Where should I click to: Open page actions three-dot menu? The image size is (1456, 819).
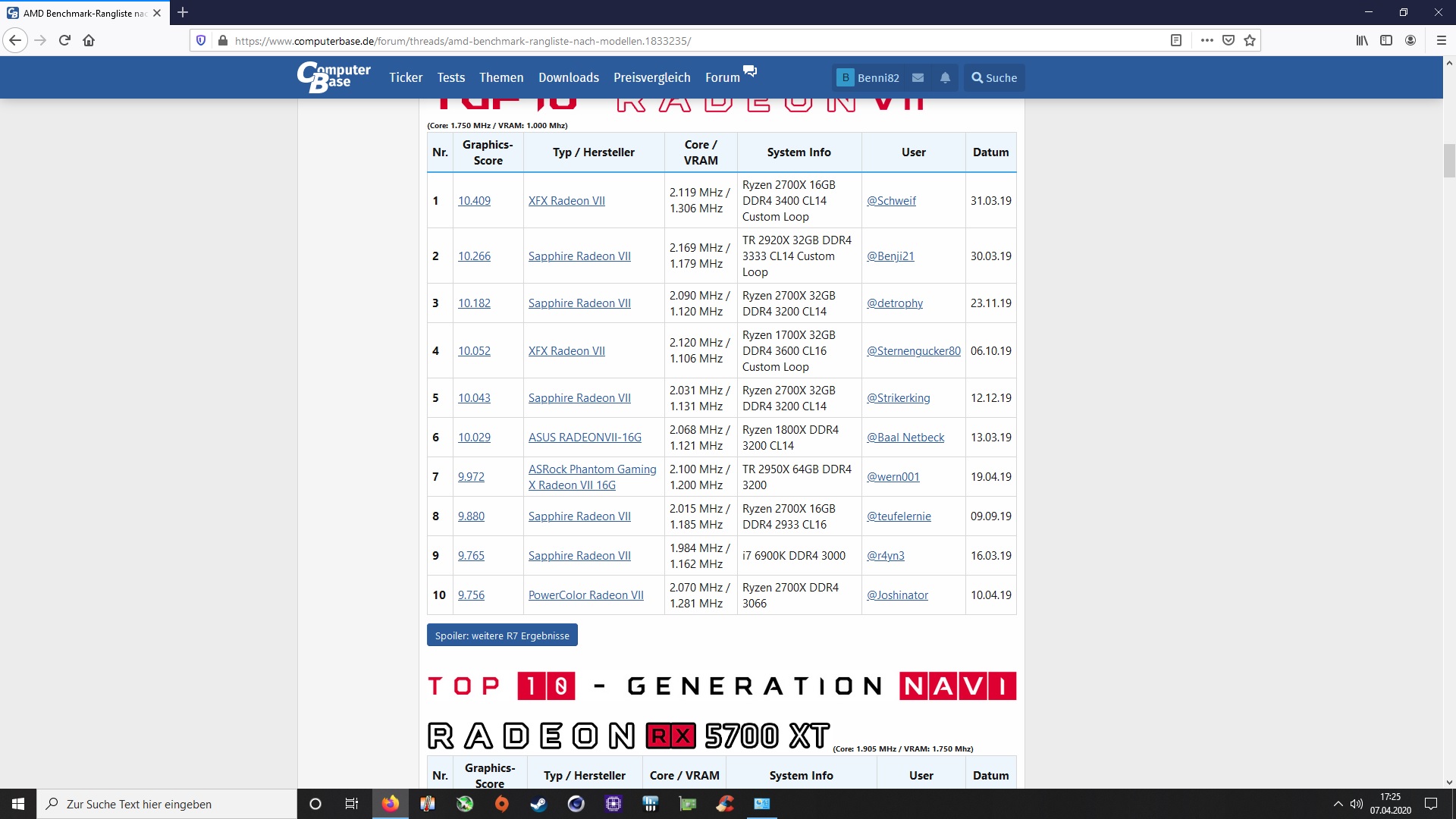tap(1207, 41)
